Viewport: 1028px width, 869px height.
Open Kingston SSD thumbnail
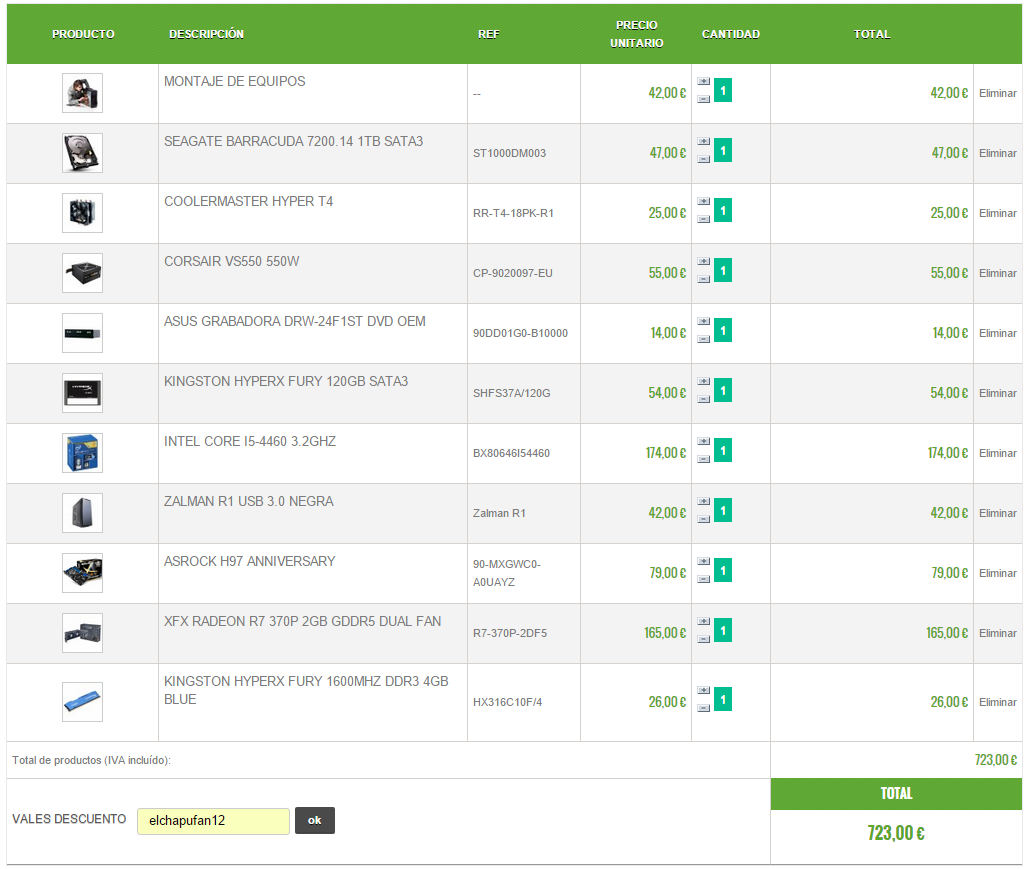[83, 393]
